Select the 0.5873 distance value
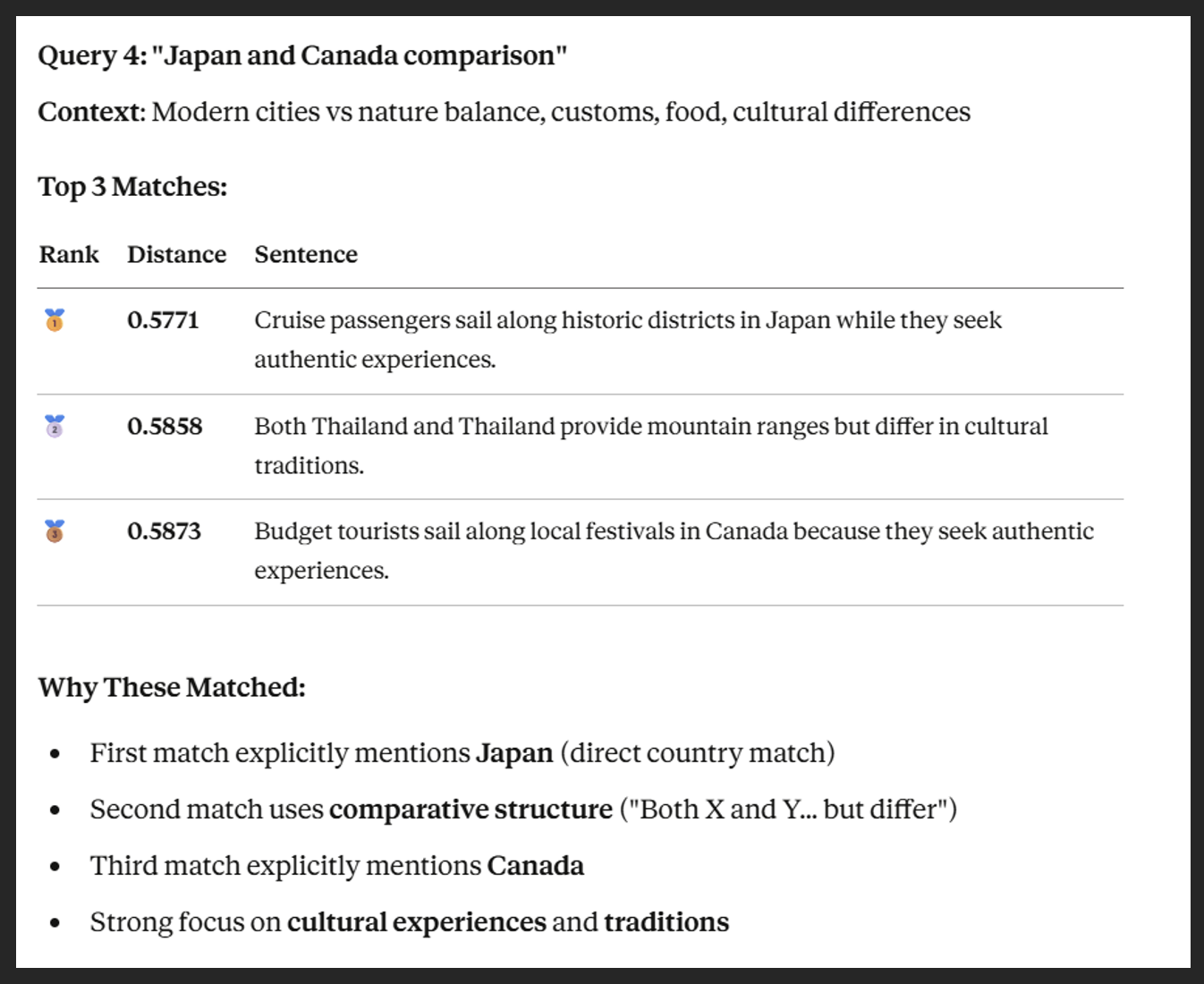The width and height of the screenshot is (1204, 984). (164, 531)
